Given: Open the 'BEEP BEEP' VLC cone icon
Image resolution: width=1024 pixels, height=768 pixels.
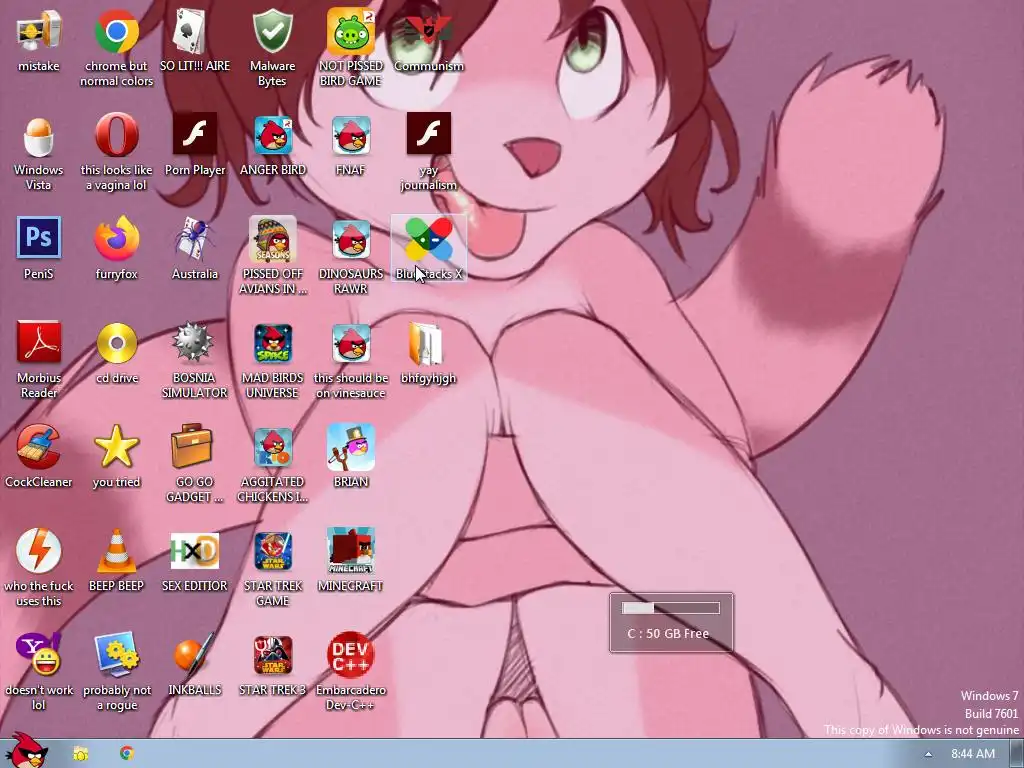Looking at the screenshot, I should tap(116, 551).
